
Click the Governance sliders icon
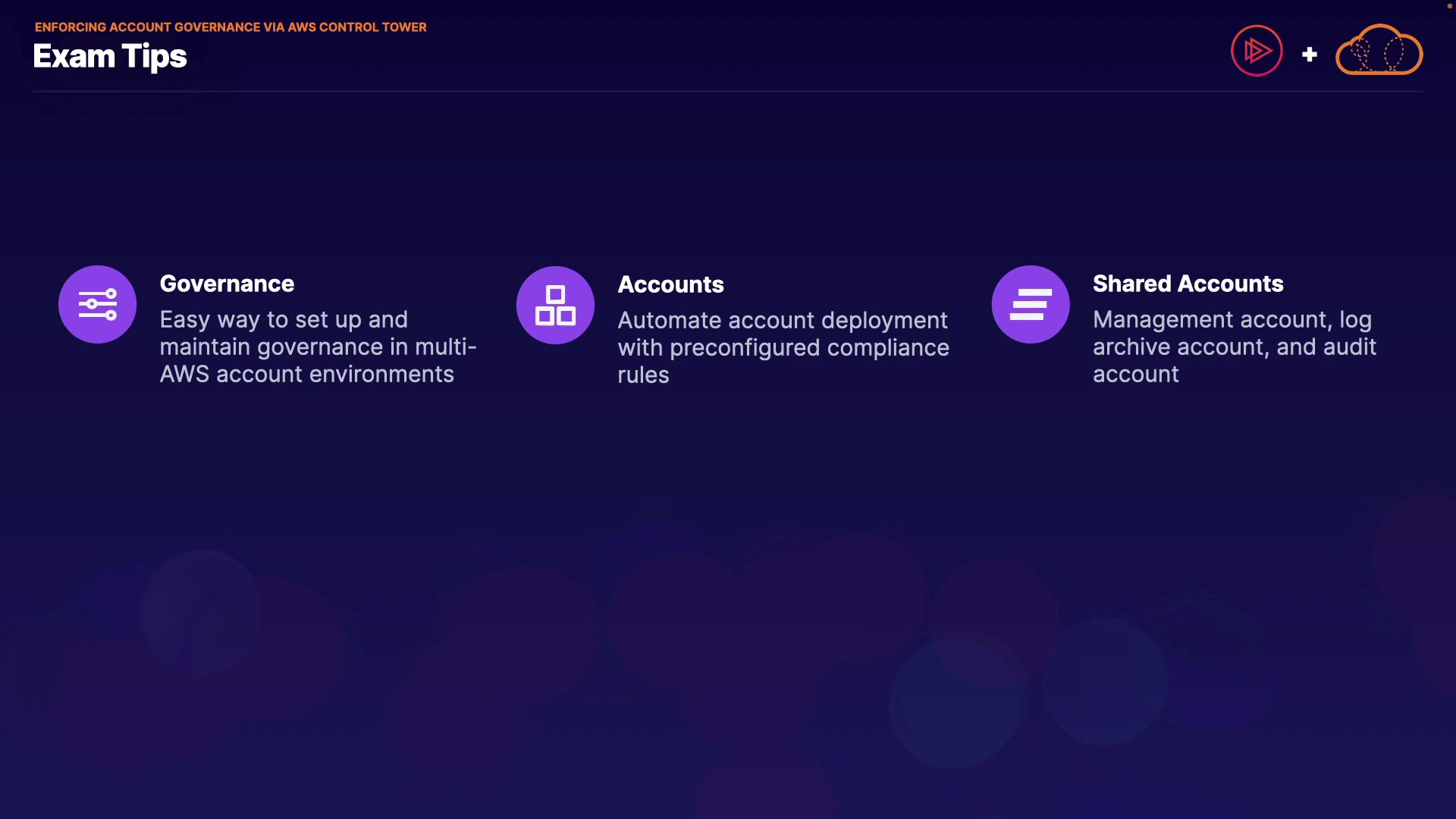(x=97, y=304)
